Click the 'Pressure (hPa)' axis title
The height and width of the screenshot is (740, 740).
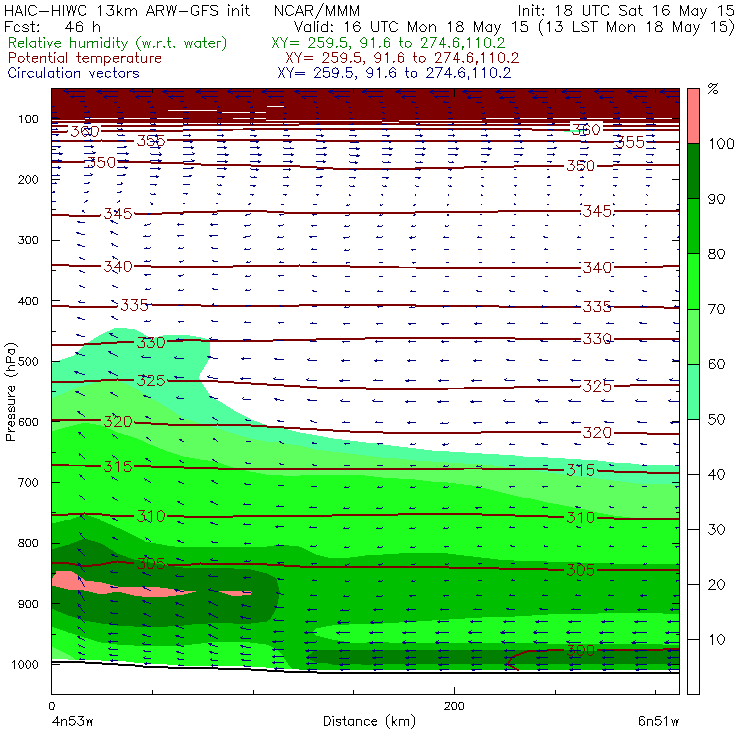tap(10, 392)
